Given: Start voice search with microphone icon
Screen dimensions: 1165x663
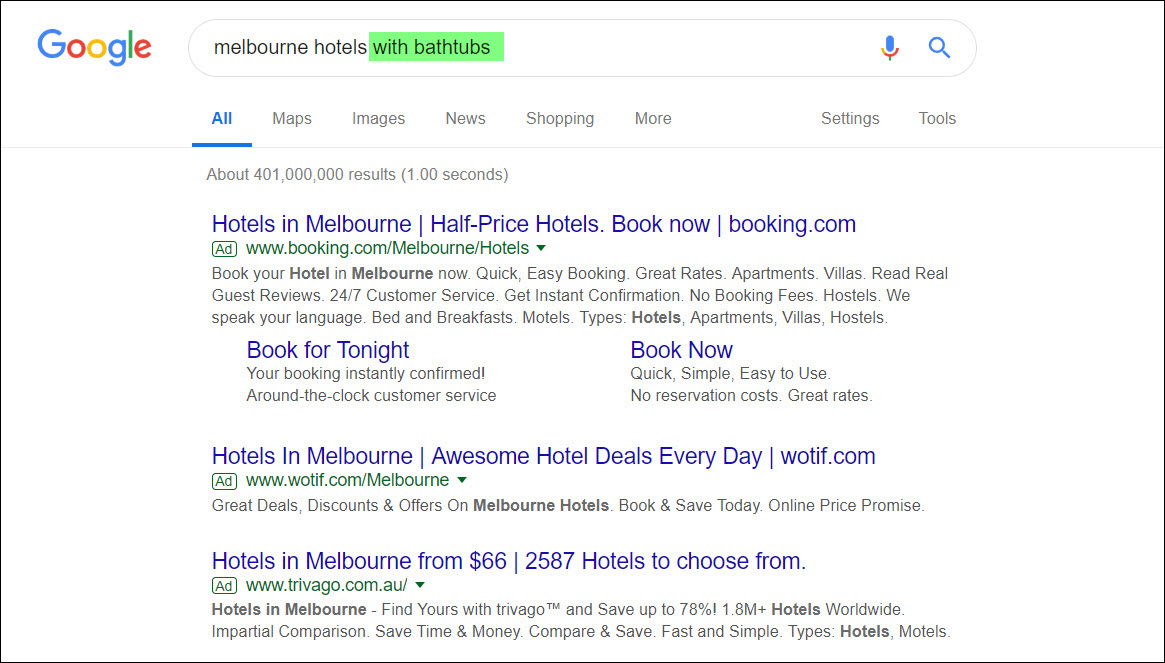Looking at the screenshot, I should point(889,48).
